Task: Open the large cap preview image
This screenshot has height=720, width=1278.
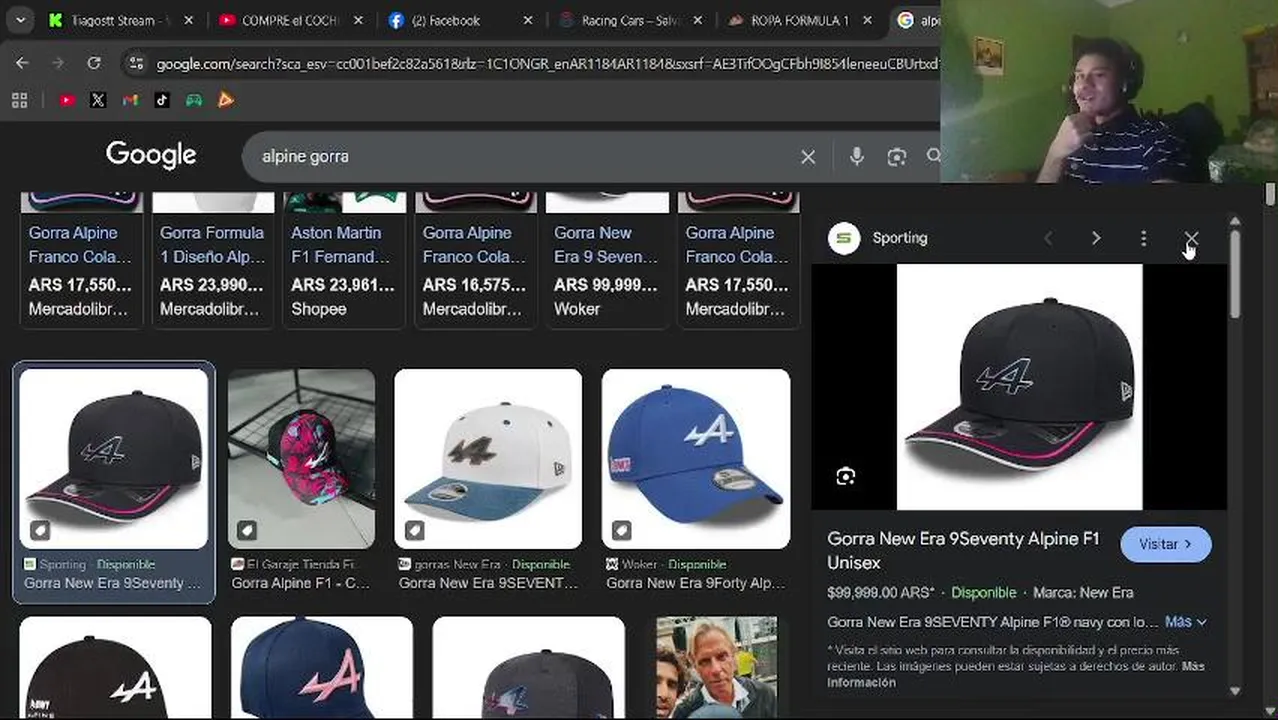Action: [1019, 387]
